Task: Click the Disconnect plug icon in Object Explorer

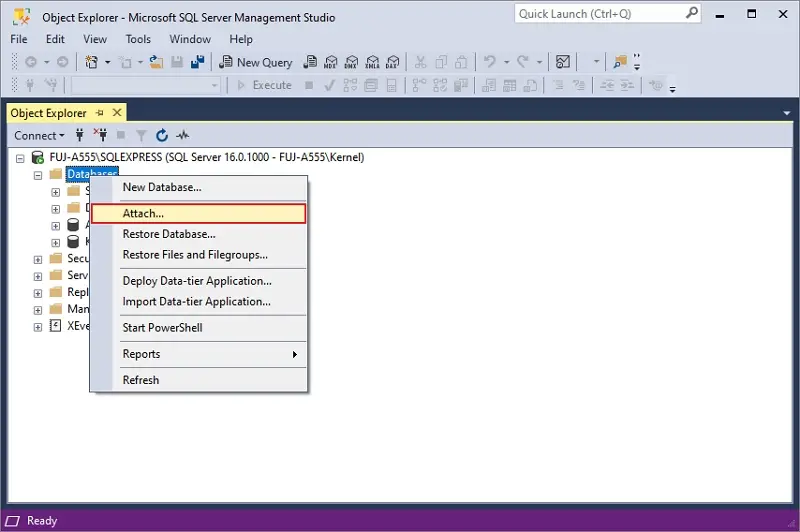Action: point(100,135)
